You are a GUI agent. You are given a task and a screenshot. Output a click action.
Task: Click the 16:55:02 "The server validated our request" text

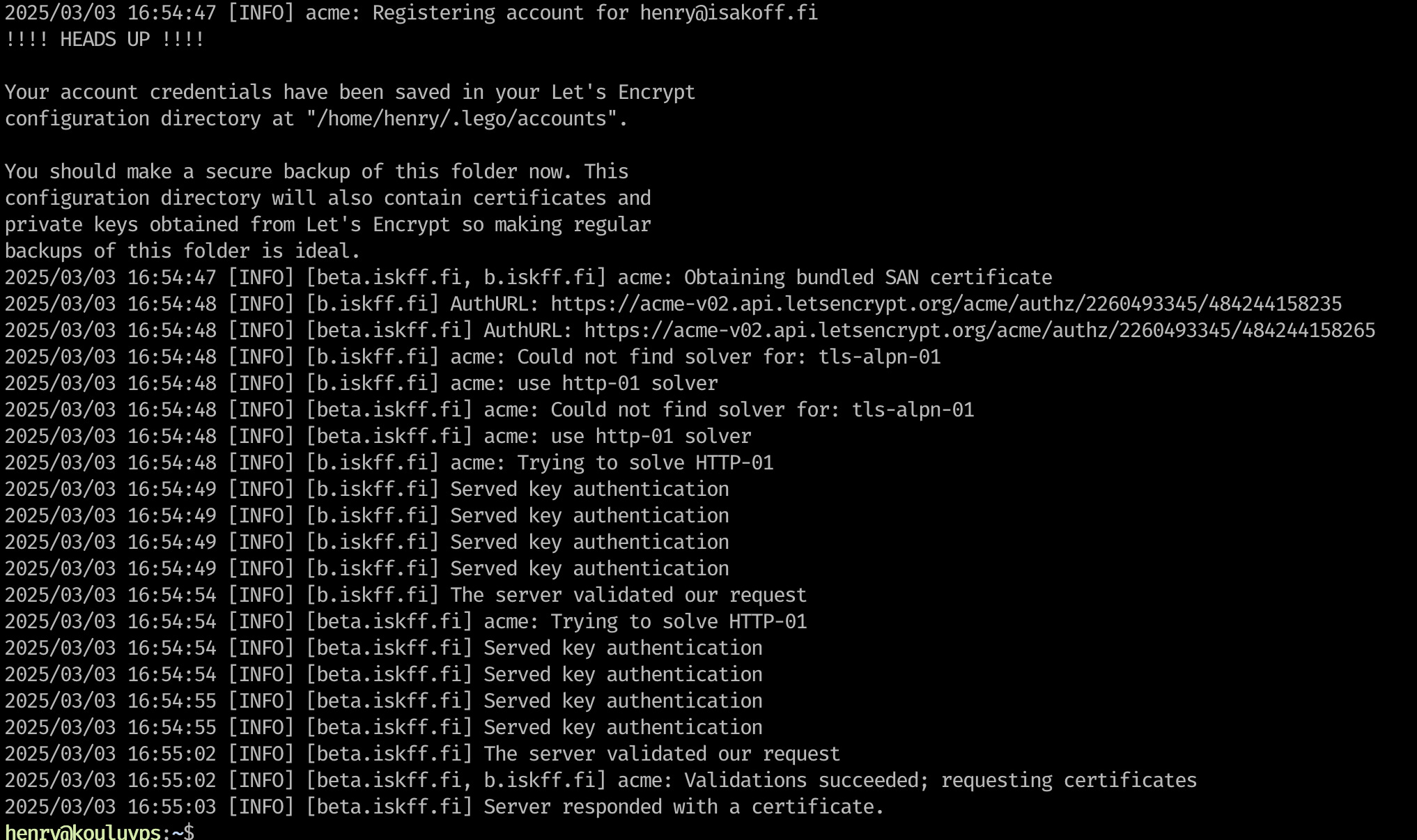pyautogui.click(x=661, y=754)
